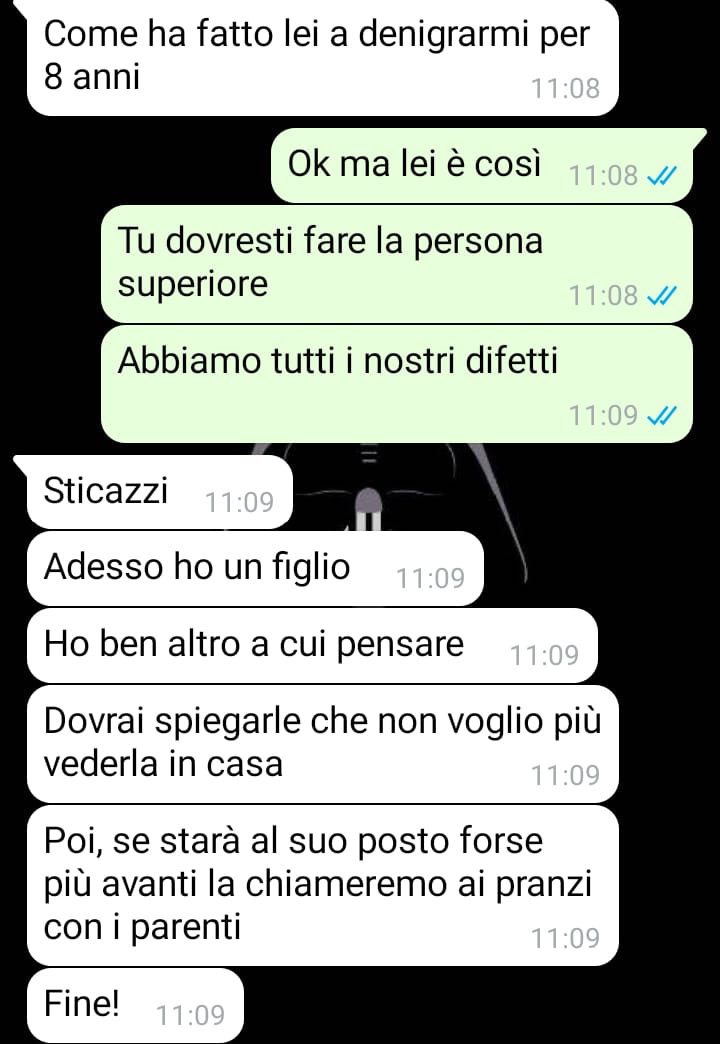Tap the 11:09 timestamp beside 'Sticazzi'
Screen dimensions: 720x1044
239,503
